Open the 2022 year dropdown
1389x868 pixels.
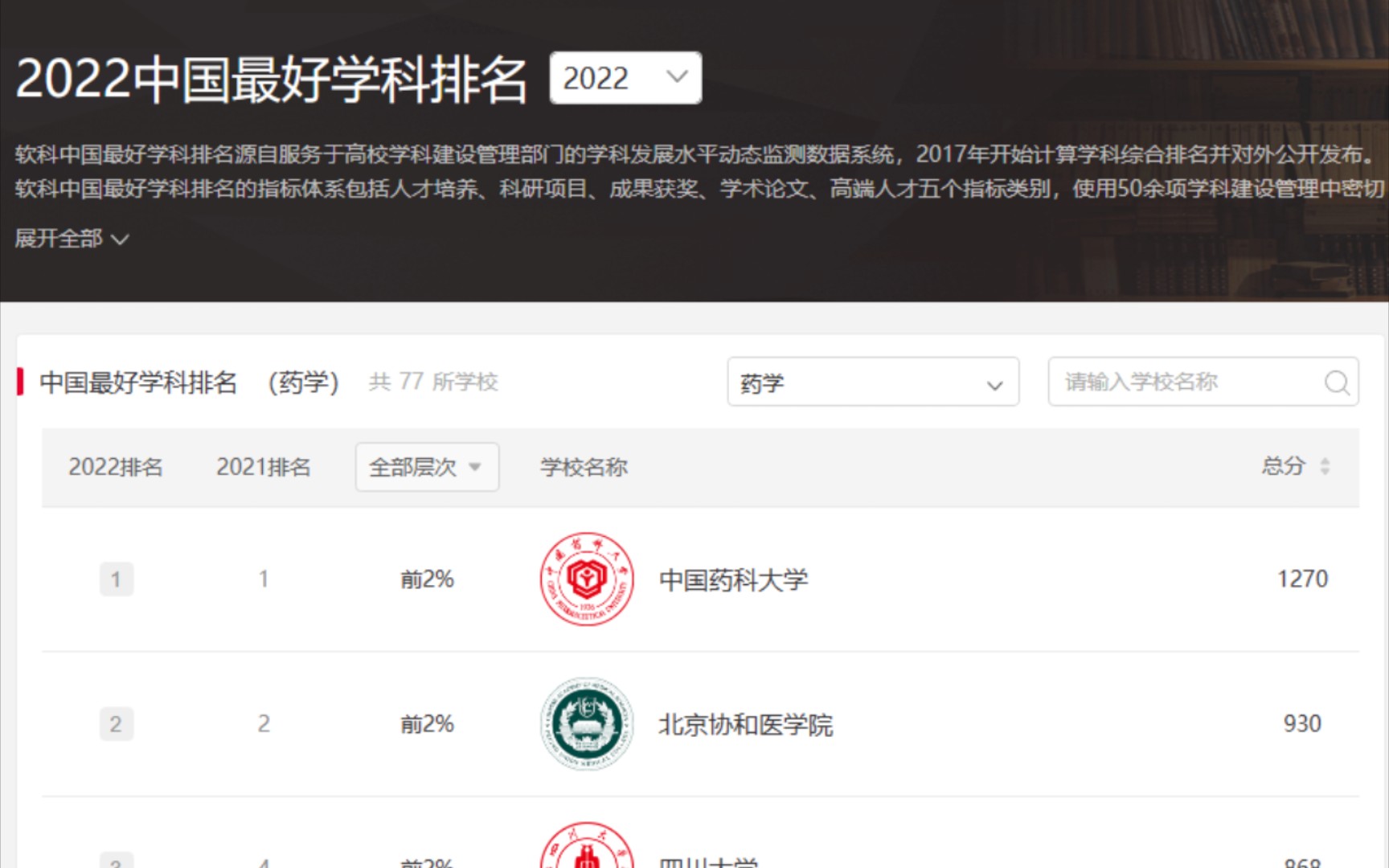[625, 78]
